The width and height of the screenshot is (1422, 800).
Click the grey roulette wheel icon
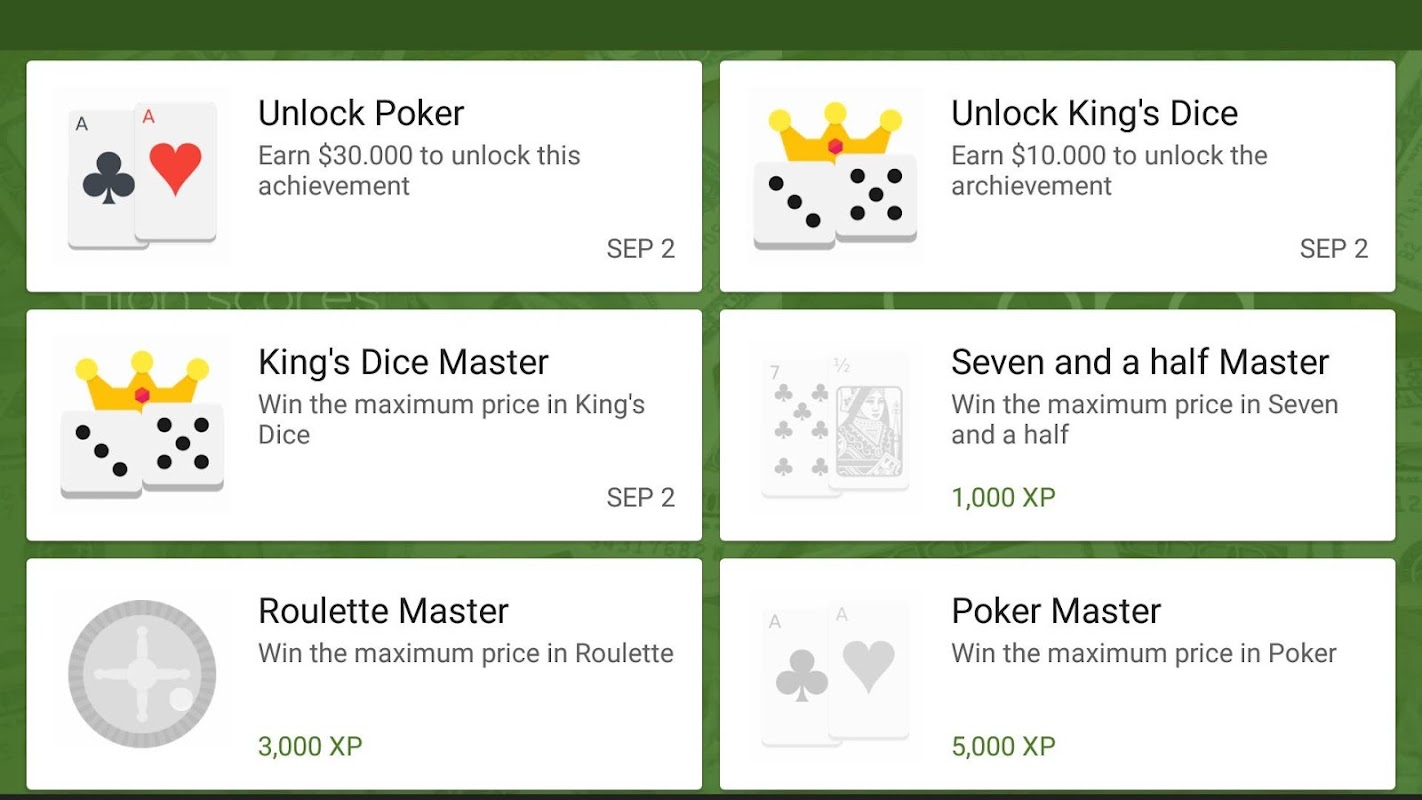coord(141,674)
